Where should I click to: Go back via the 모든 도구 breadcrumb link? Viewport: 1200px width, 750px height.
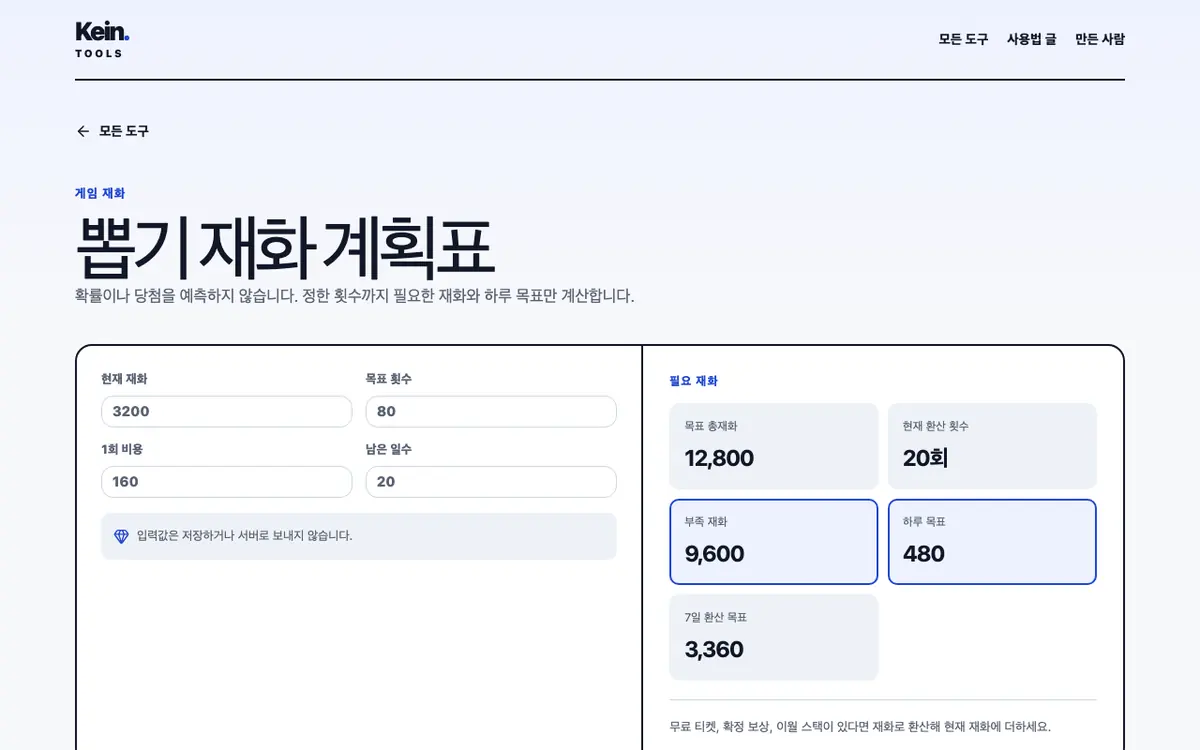pyautogui.click(x=112, y=131)
